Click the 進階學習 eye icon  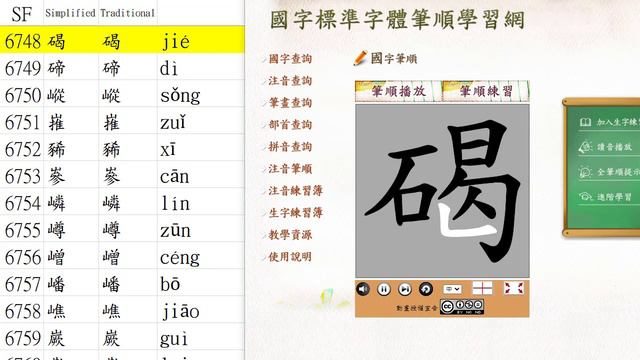585,197
